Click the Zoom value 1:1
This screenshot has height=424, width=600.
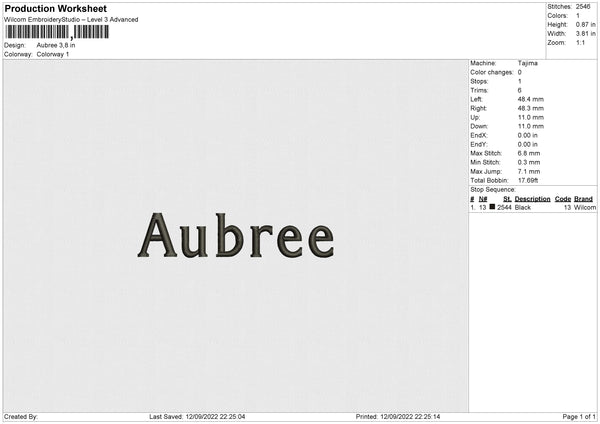point(580,42)
